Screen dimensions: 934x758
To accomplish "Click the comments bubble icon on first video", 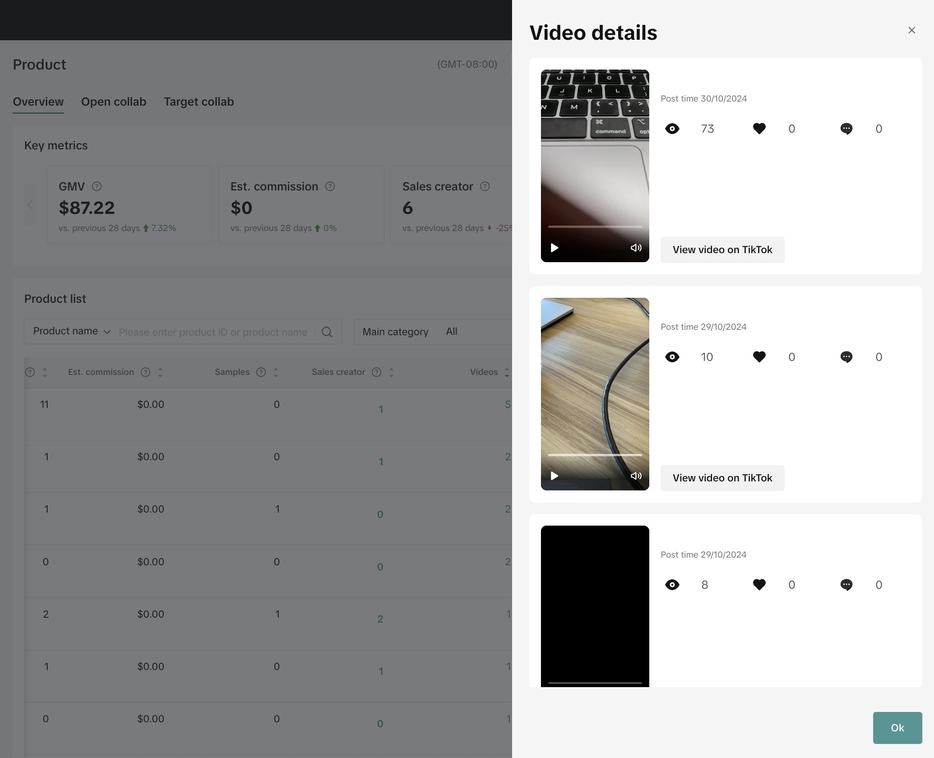I will [846, 129].
